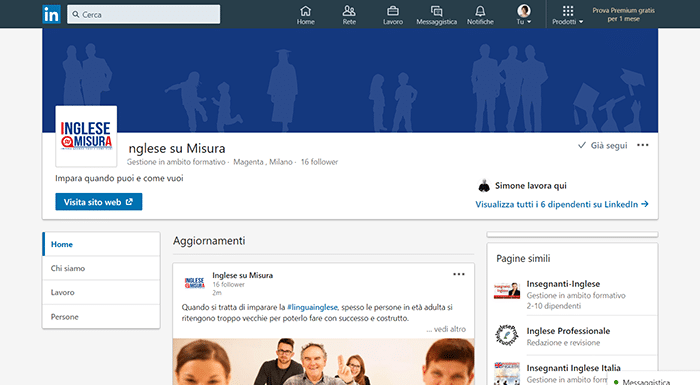Image resolution: width=700 pixels, height=385 pixels.
Task: Click the 16 follower count in header
Action: [319, 162]
